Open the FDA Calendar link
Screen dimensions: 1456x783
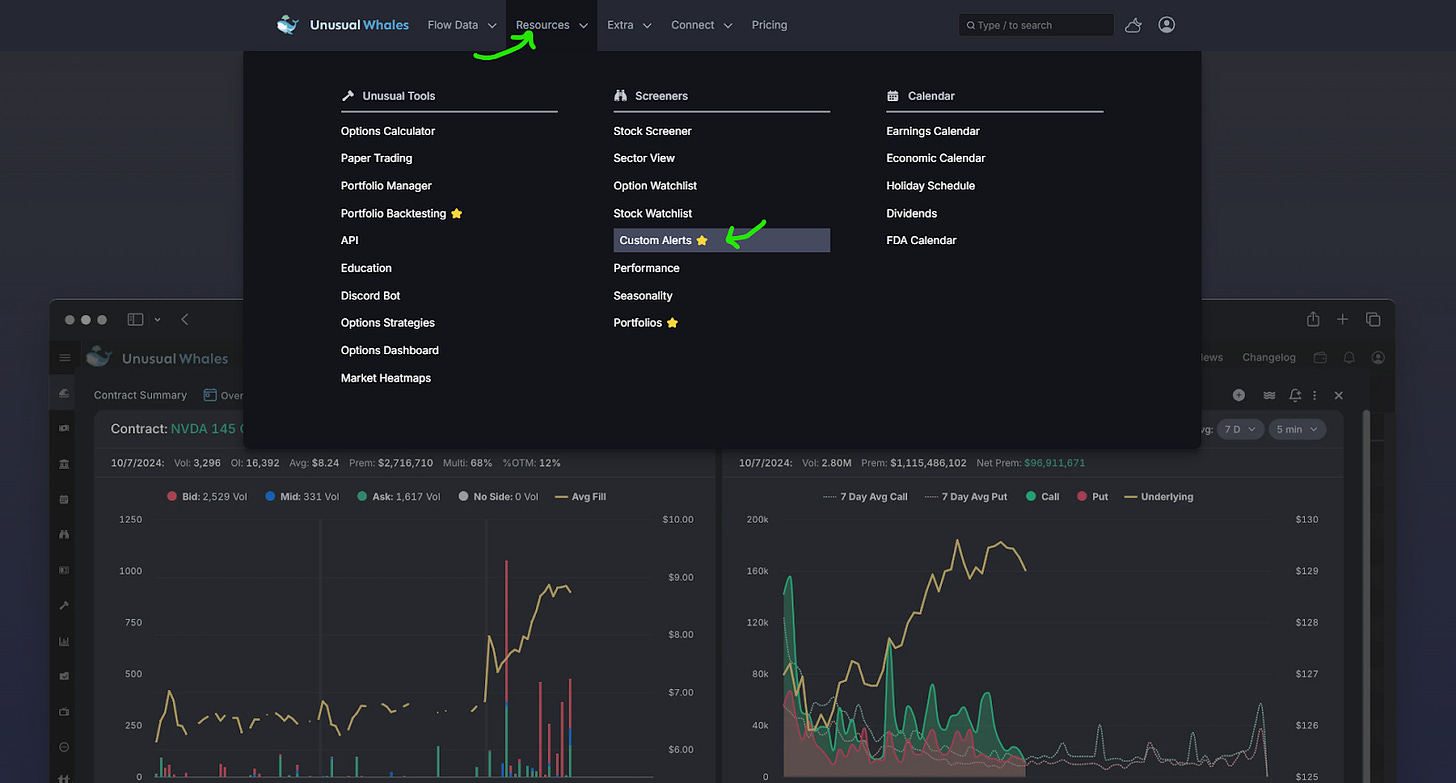click(x=921, y=240)
